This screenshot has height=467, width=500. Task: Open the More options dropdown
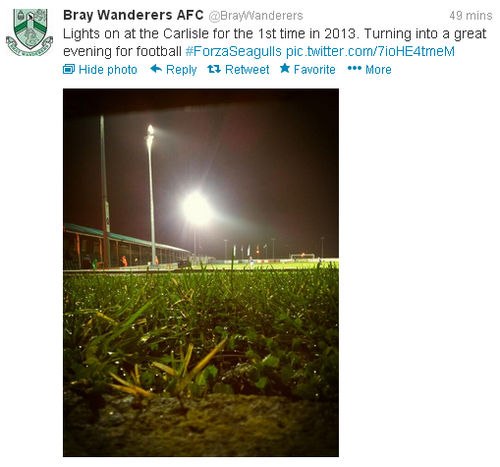tap(378, 70)
